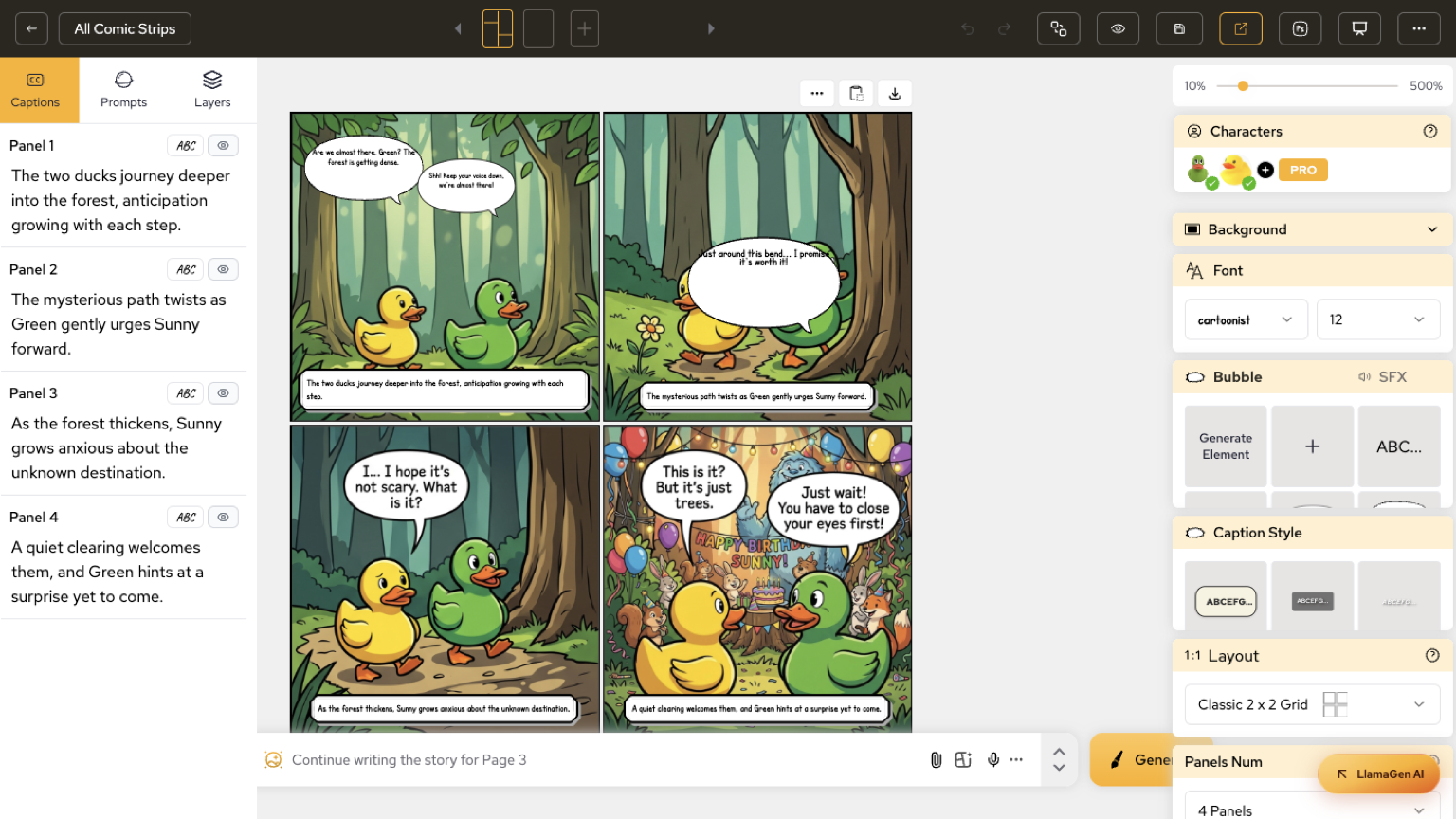Click the PRO badge button
Image resolution: width=1456 pixels, height=819 pixels.
point(1303,170)
